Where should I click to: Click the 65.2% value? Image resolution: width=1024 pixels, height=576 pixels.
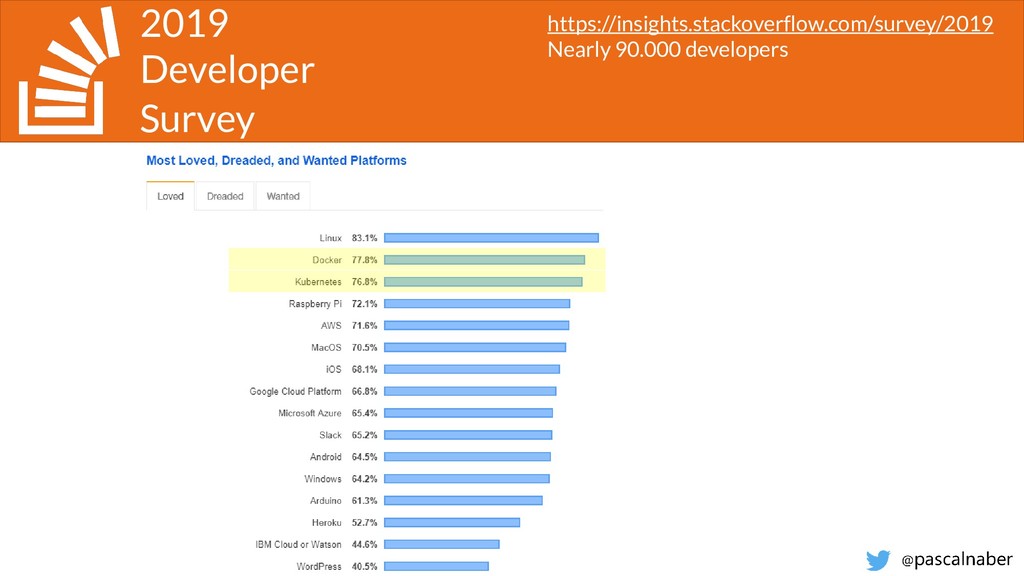point(364,435)
